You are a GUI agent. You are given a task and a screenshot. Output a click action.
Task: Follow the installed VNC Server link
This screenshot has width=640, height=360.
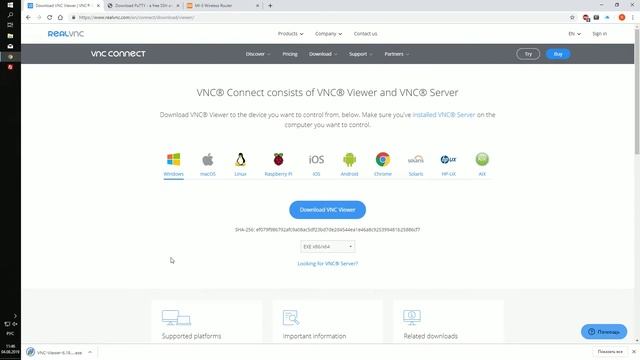click(444, 115)
